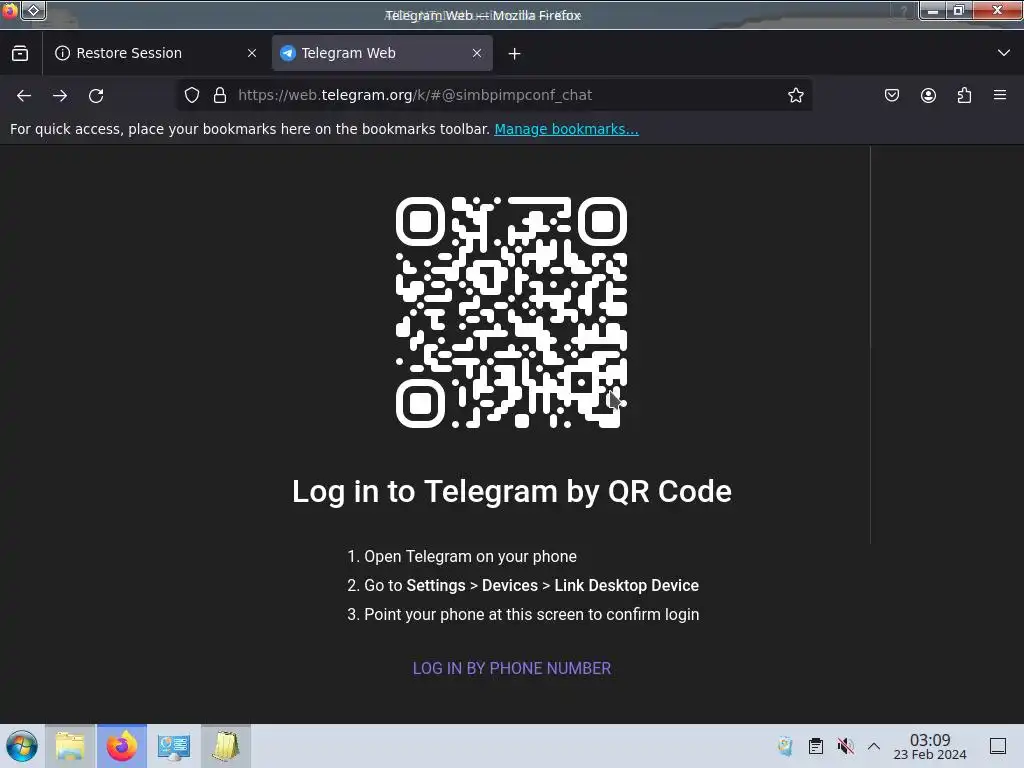Reload the Telegram Web page
The height and width of the screenshot is (768, 1024).
click(x=96, y=95)
